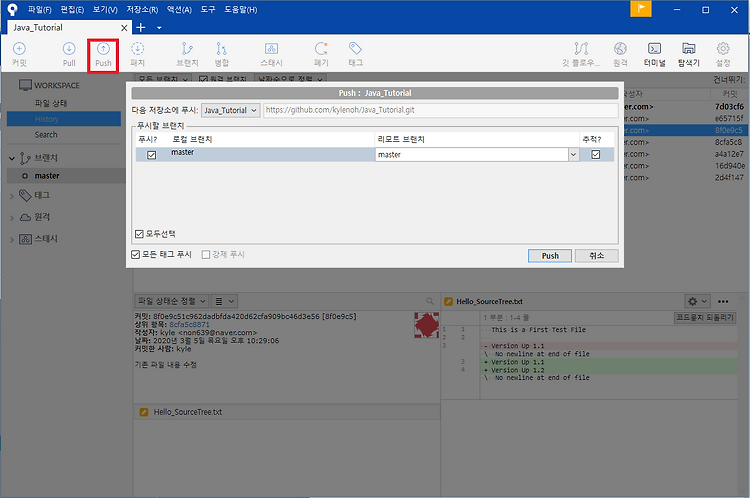Click the Branch (브랜치) toolbar icon
Screen dimensions: 750x498
187,54
